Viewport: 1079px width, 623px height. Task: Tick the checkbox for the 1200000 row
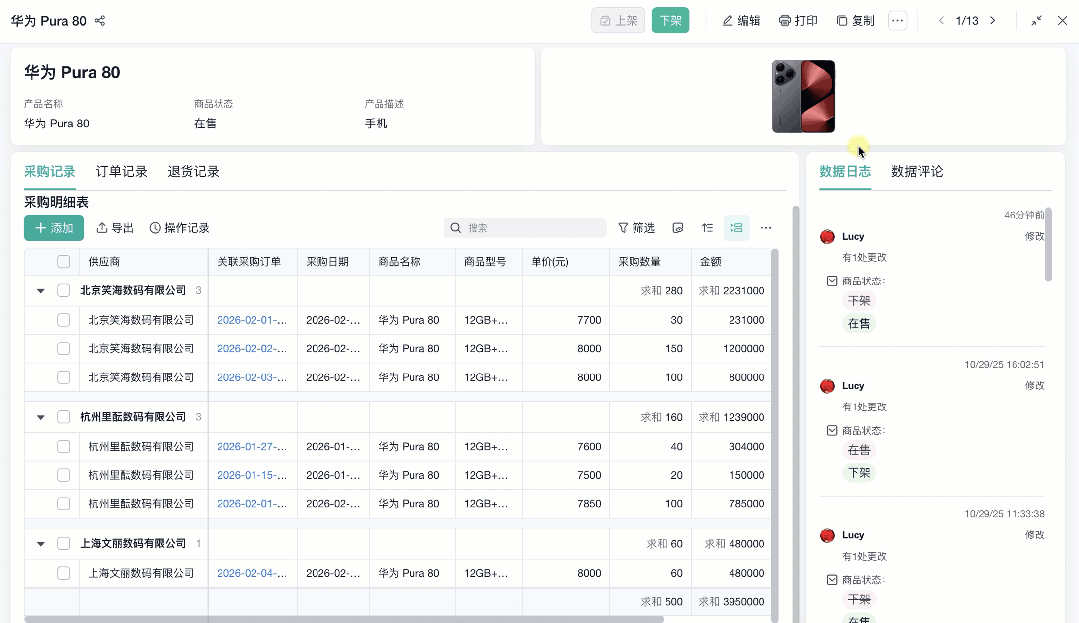63,348
